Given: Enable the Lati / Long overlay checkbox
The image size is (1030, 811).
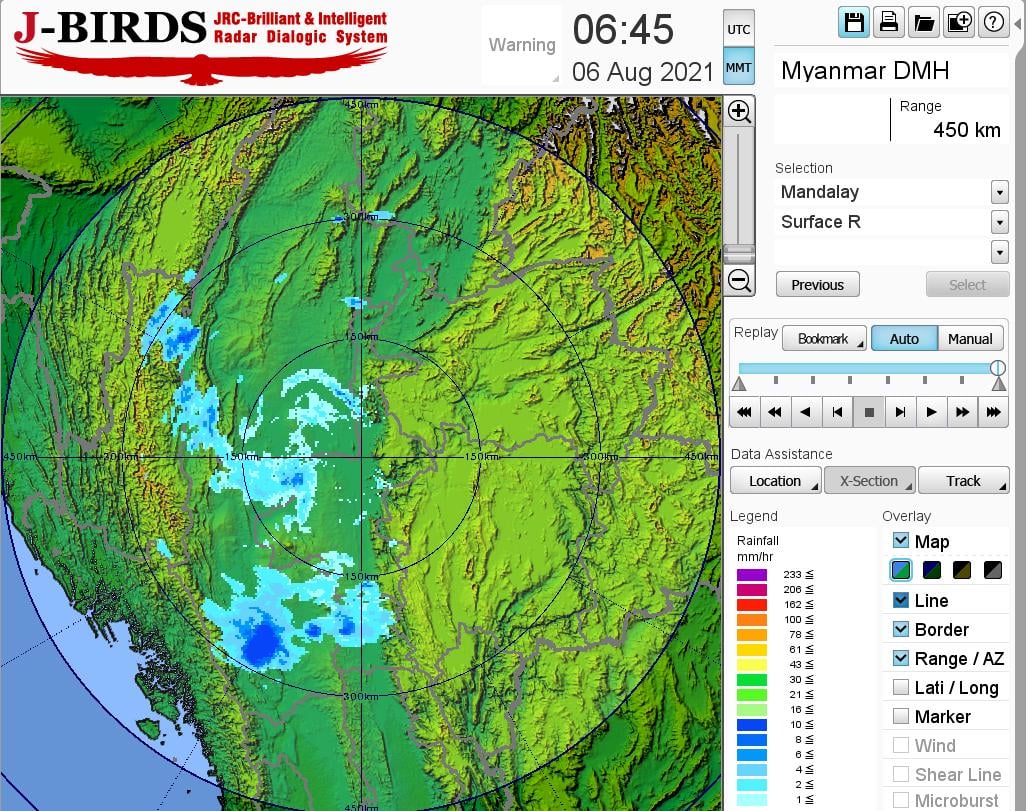Looking at the screenshot, I should [x=901, y=687].
